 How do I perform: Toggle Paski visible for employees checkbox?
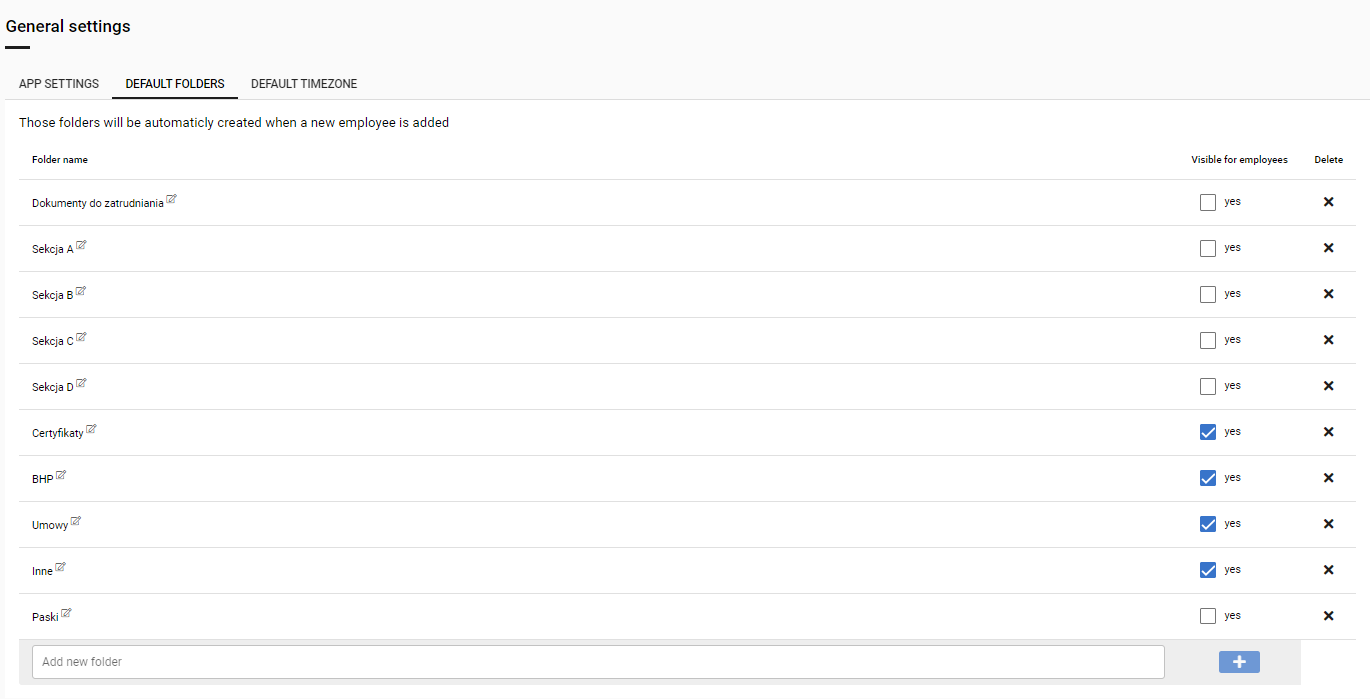point(1208,616)
